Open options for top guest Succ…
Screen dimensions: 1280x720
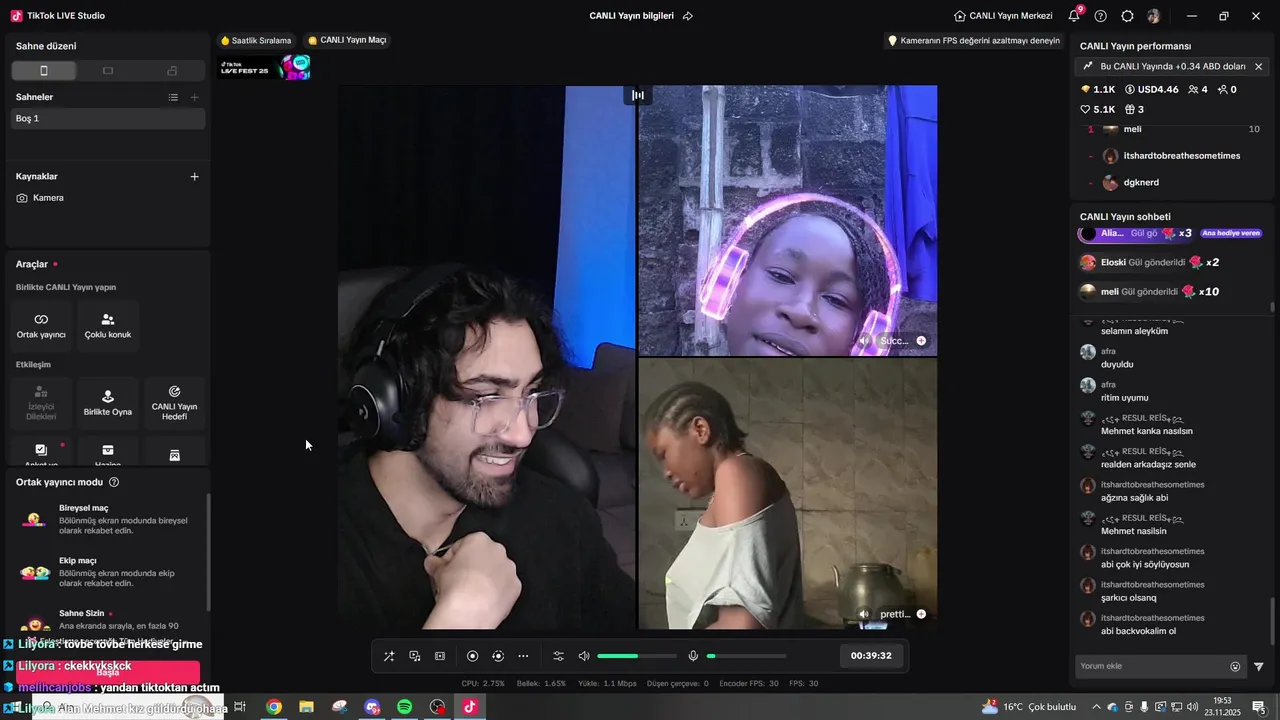click(x=921, y=341)
